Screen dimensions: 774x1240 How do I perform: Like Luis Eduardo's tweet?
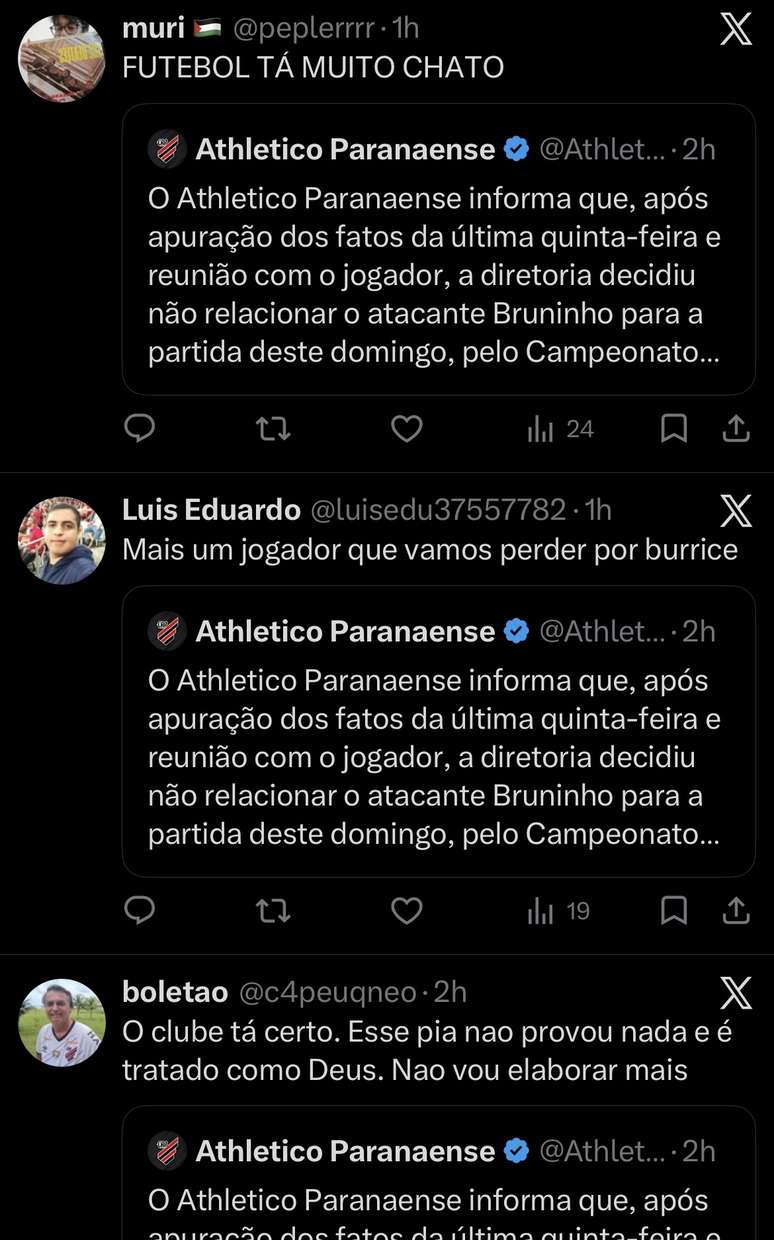406,911
